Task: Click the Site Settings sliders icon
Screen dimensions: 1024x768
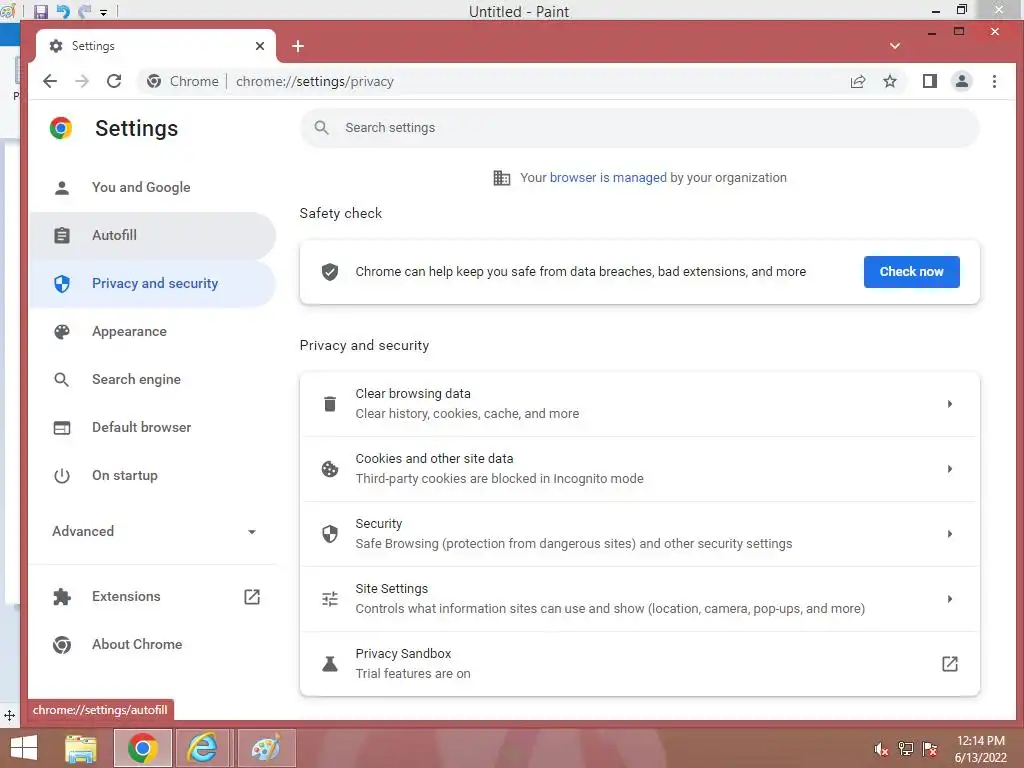Action: click(330, 599)
